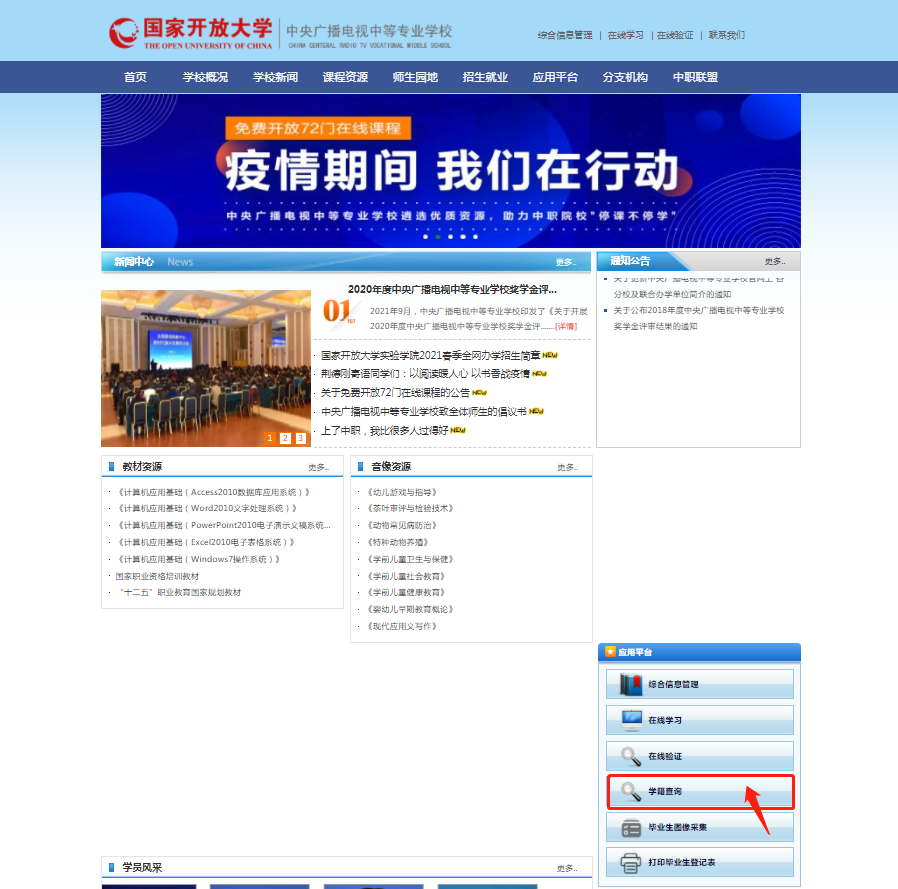Click the first banner carousel dot

coord(426,237)
